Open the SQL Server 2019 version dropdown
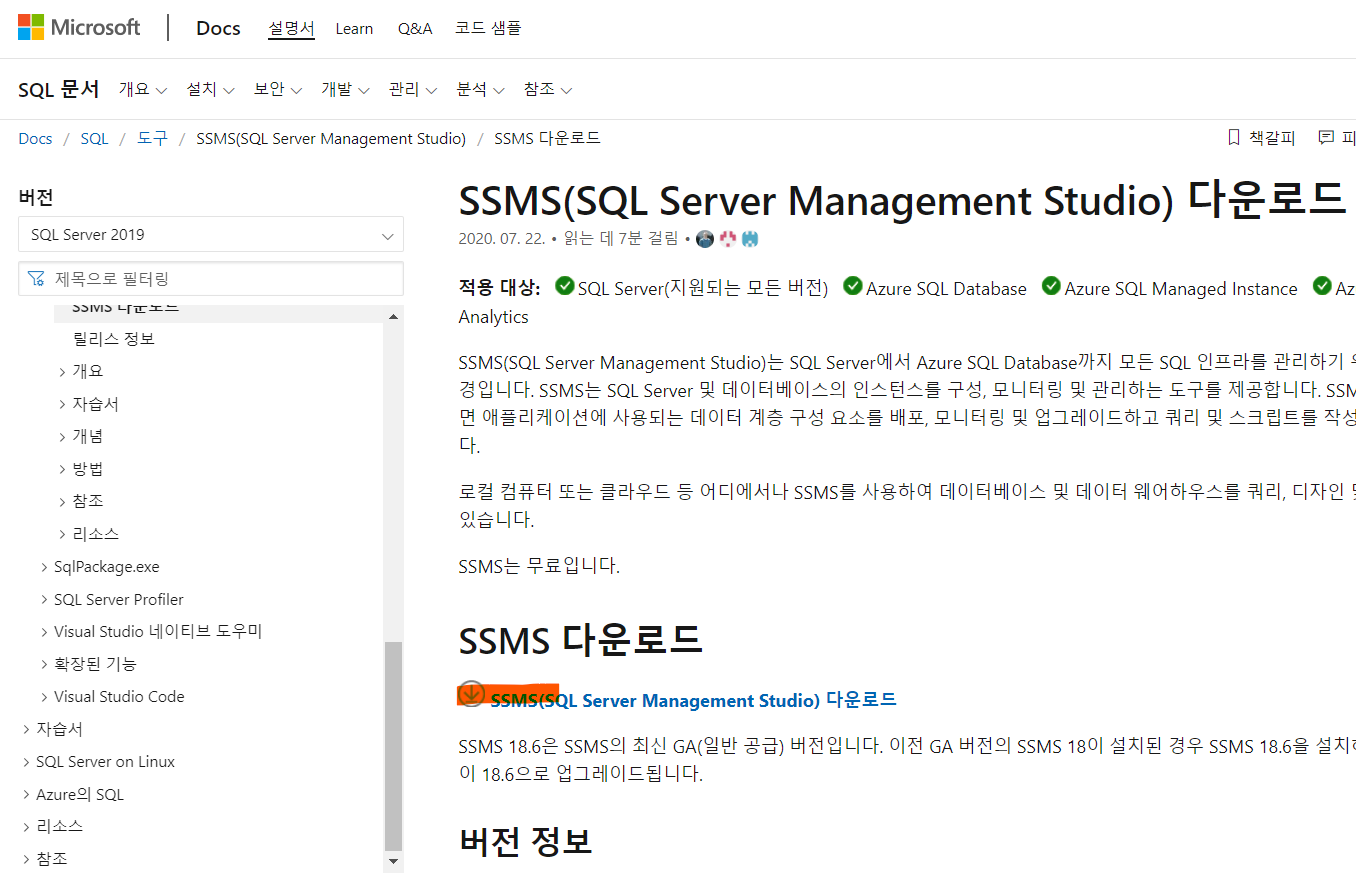 coord(211,234)
